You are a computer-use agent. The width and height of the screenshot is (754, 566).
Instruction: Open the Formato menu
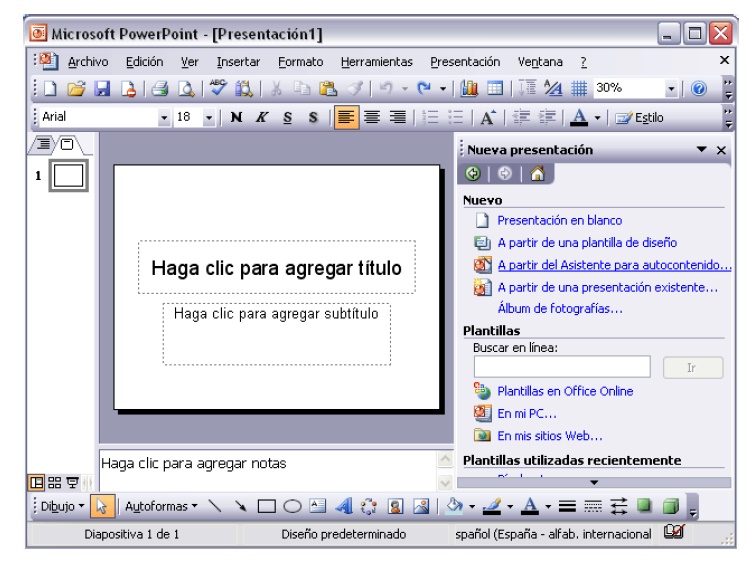coord(301,62)
